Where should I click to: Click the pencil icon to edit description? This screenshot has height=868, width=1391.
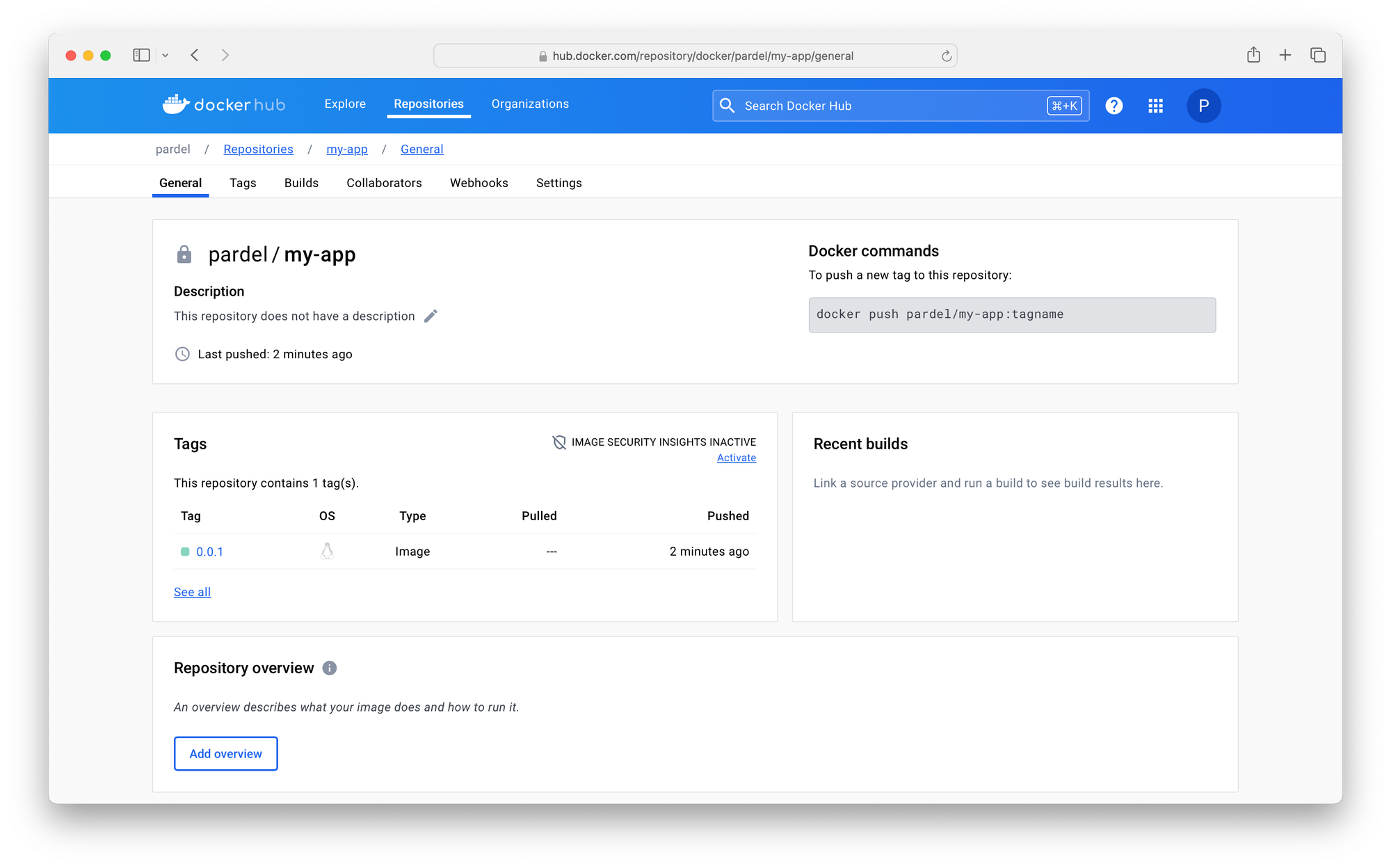[431, 316]
